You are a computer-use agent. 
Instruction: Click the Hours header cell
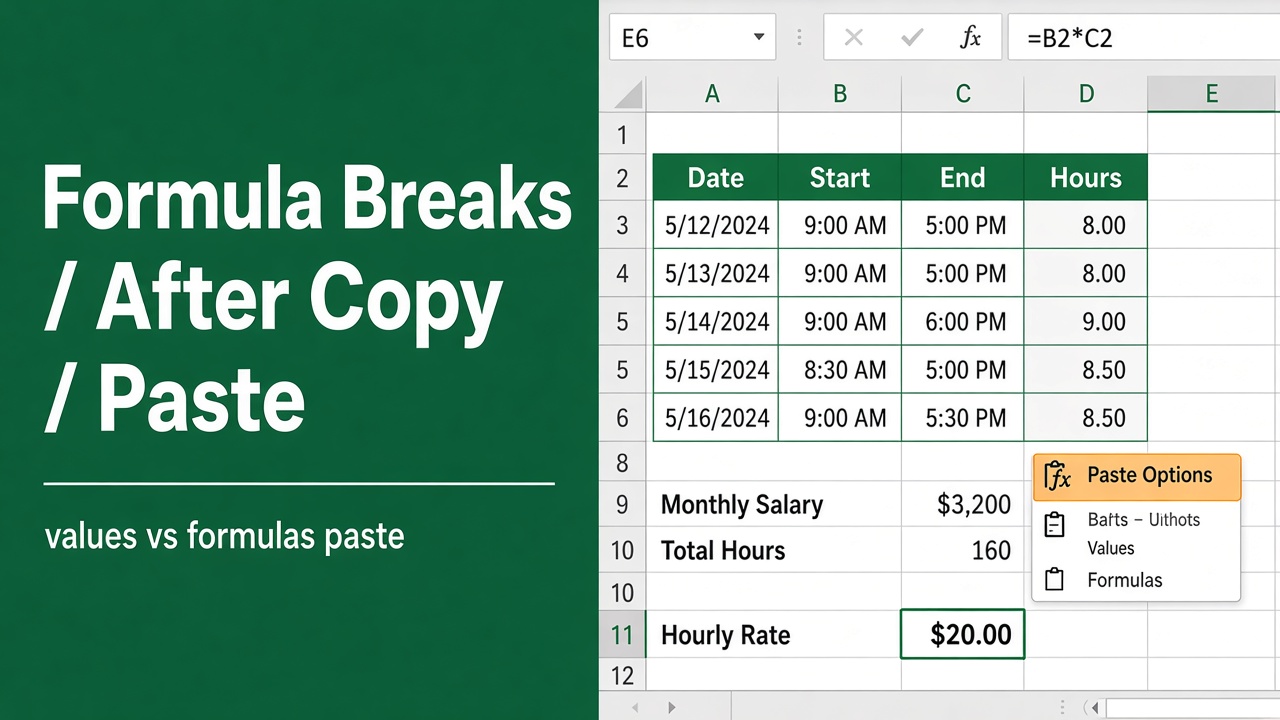tap(1086, 178)
